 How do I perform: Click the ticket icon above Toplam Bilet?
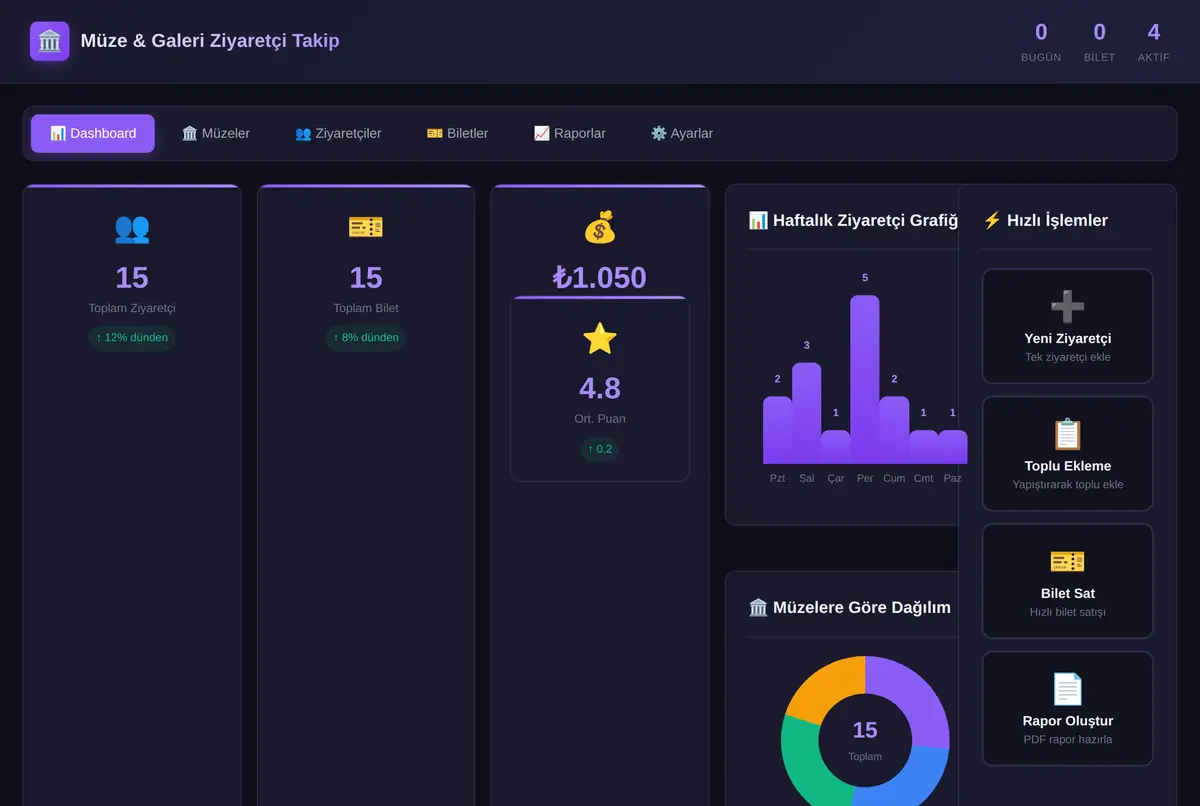tap(366, 228)
